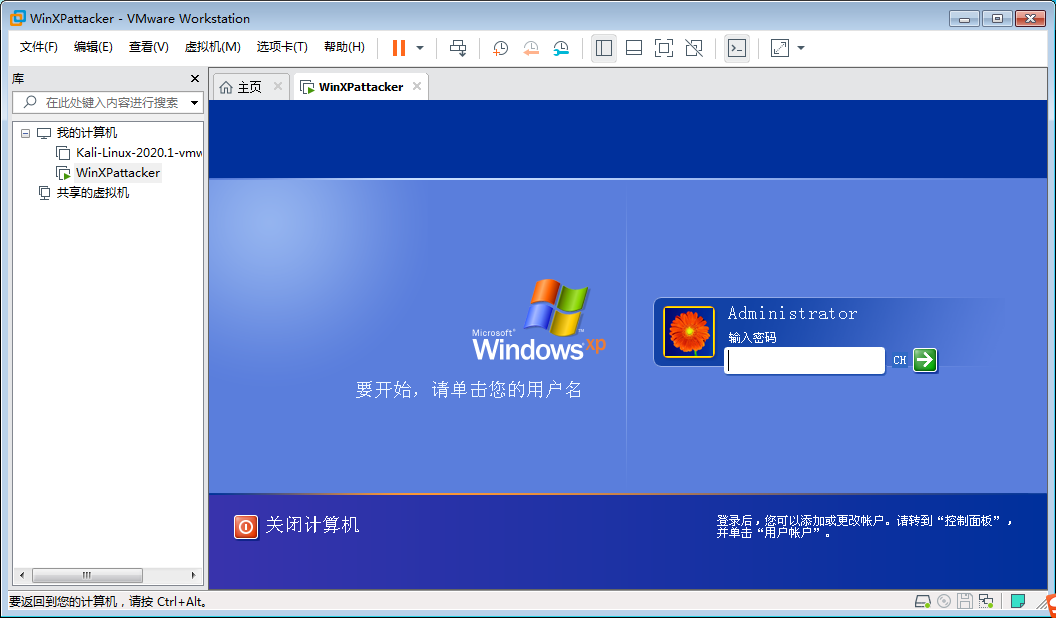1056x618 pixels.
Task: Click the teal message log note icon
Action: tap(1018, 601)
